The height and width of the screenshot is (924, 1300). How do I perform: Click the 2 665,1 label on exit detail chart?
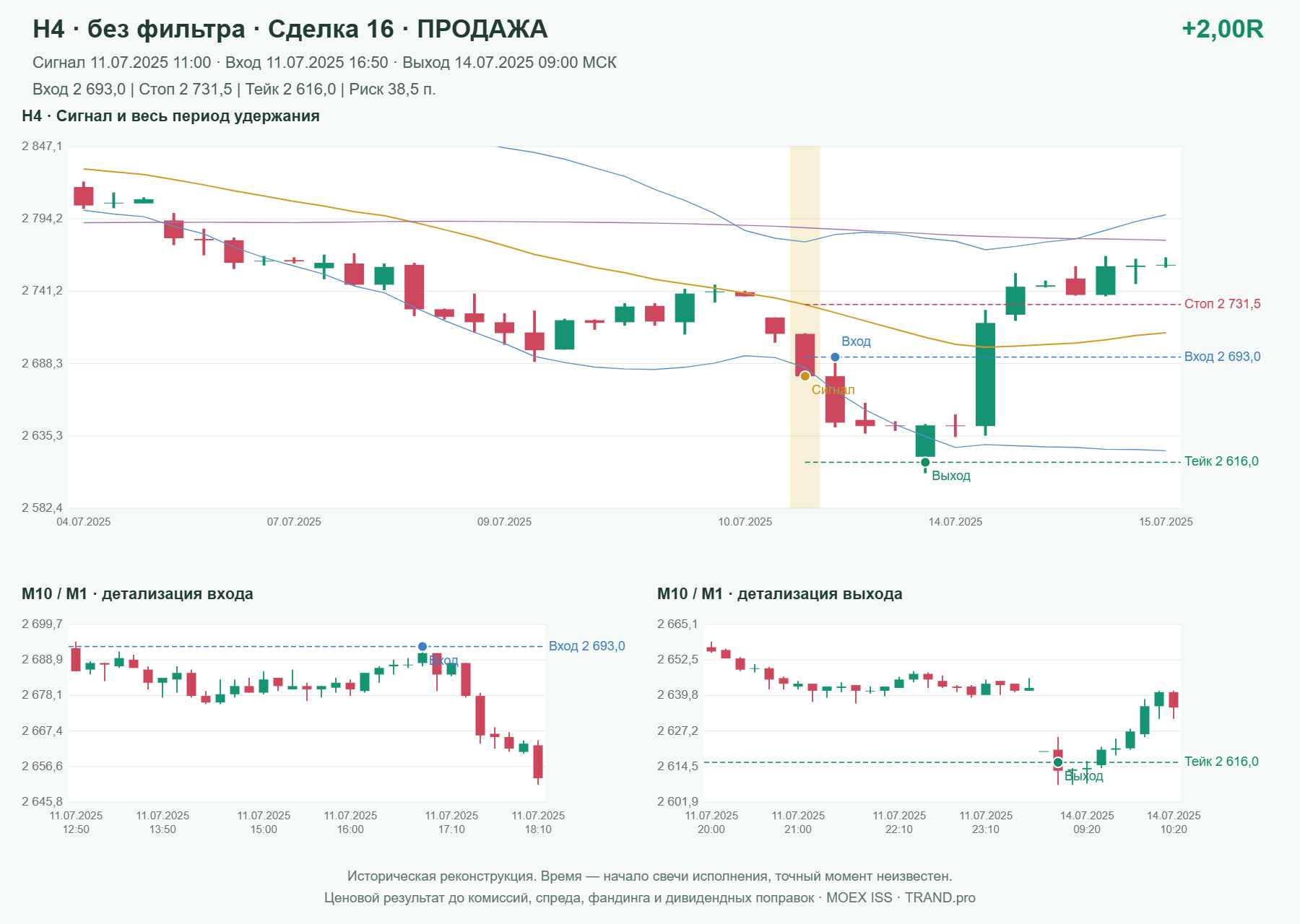pyautogui.click(x=677, y=624)
